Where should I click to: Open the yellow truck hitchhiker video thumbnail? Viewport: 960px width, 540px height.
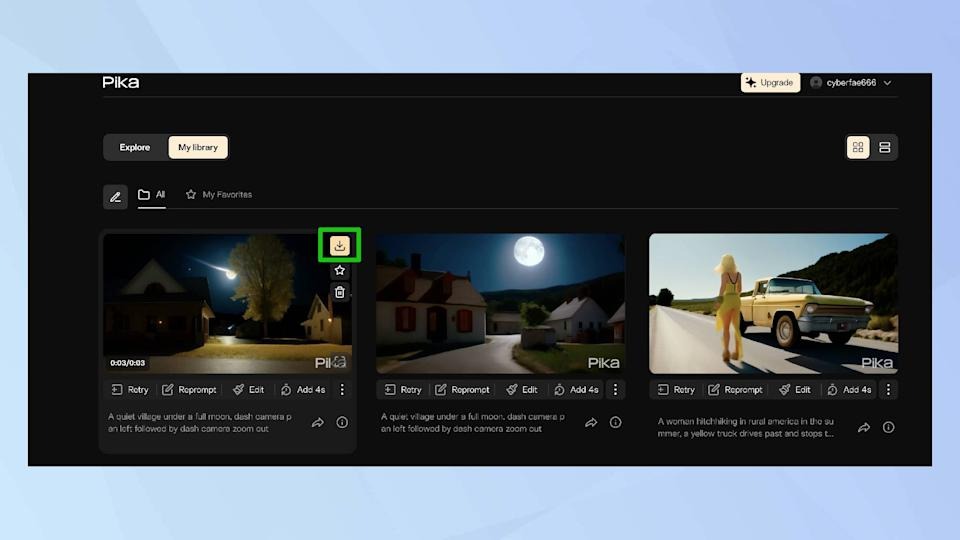(774, 304)
